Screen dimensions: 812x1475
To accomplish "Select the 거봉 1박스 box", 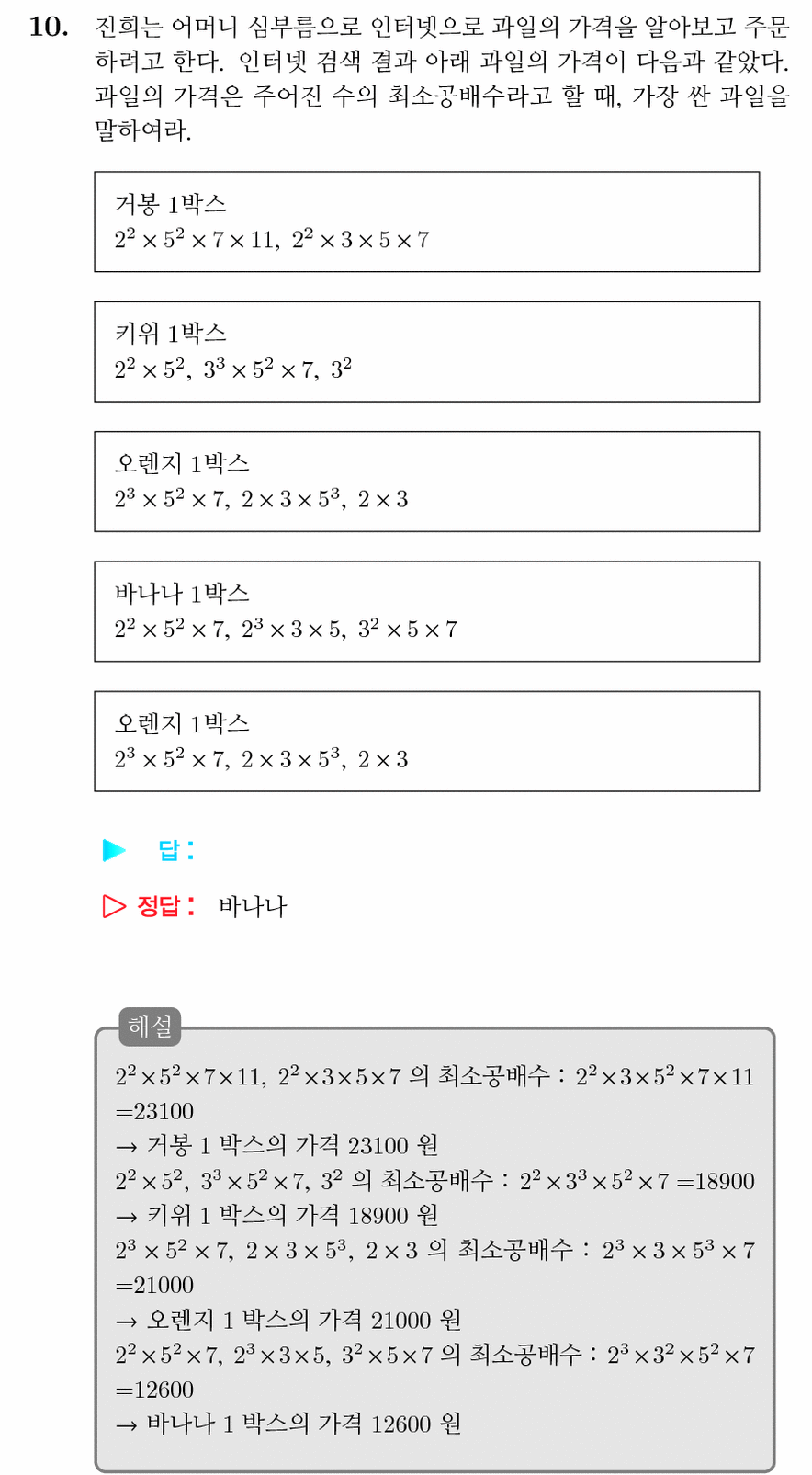I will 427,221.
